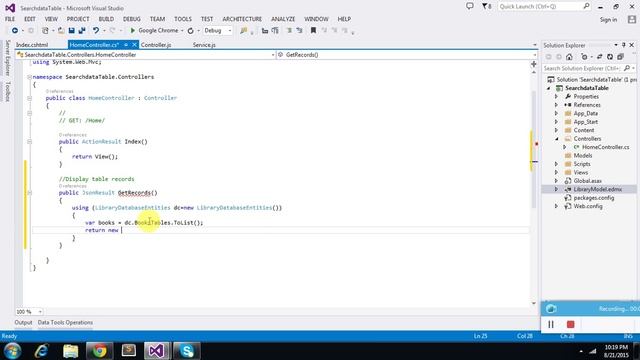Pause the screen recording

tap(551, 324)
